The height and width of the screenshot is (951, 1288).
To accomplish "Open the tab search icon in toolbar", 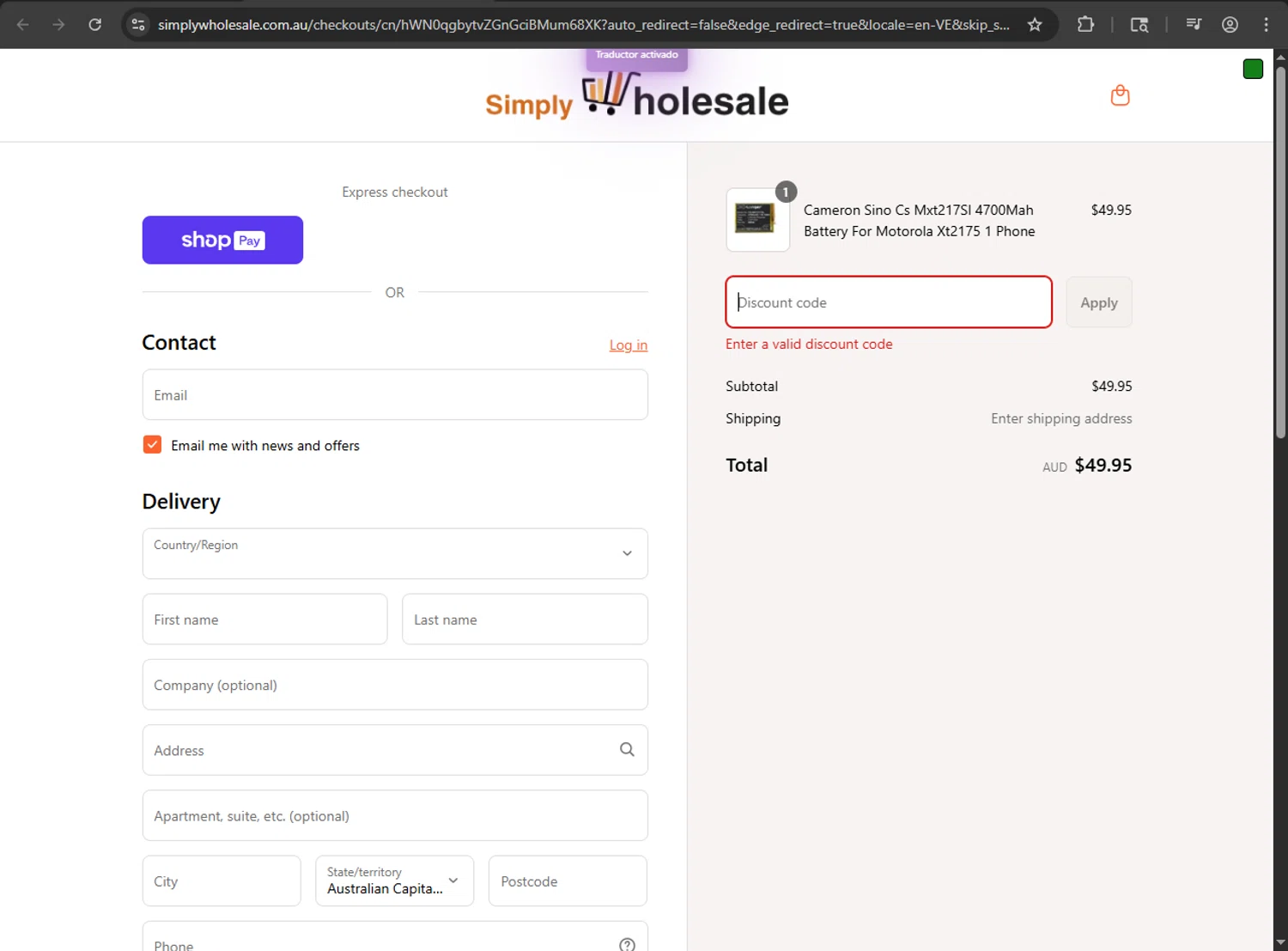I will click(1139, 24).
